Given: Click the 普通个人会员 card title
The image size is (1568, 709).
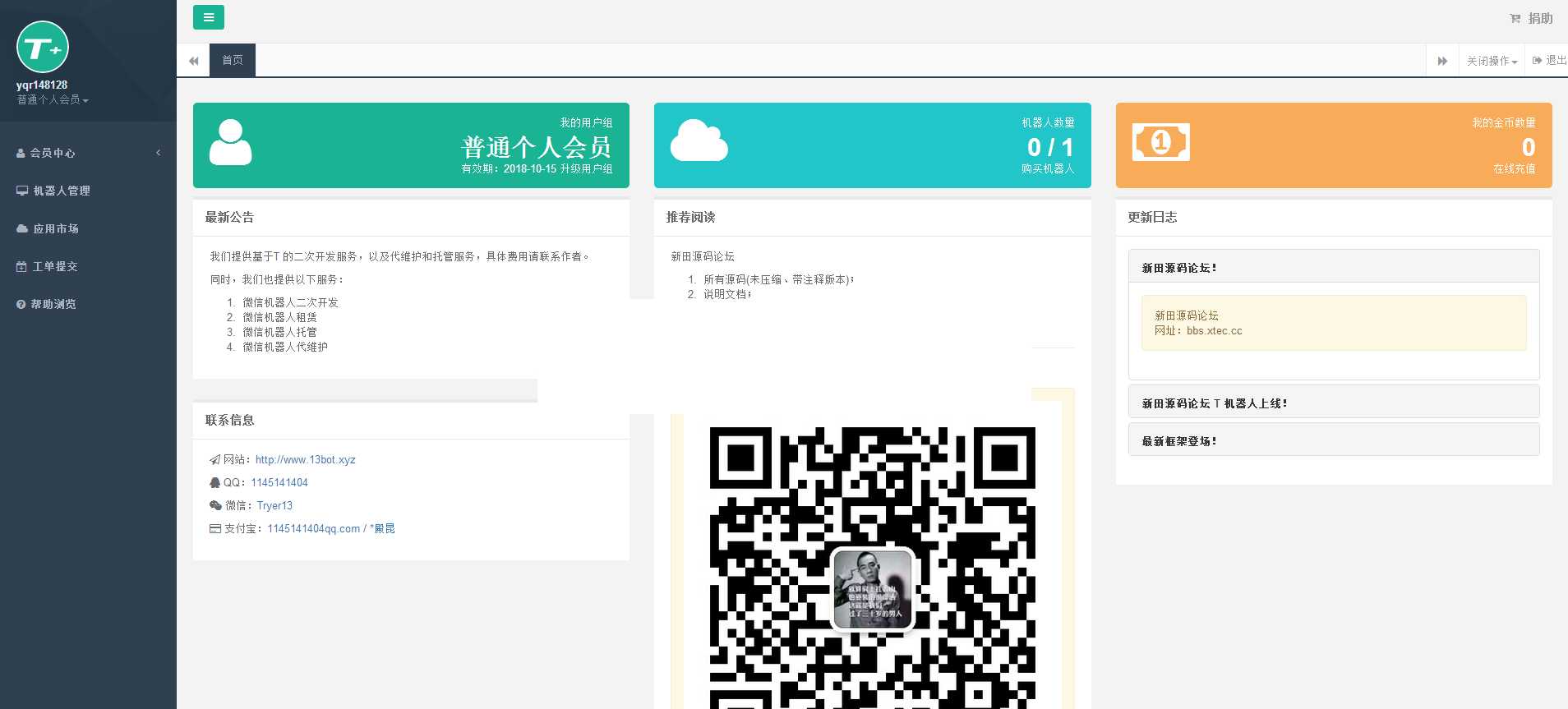Looking at the screenshot, I should tap(537, 147).
